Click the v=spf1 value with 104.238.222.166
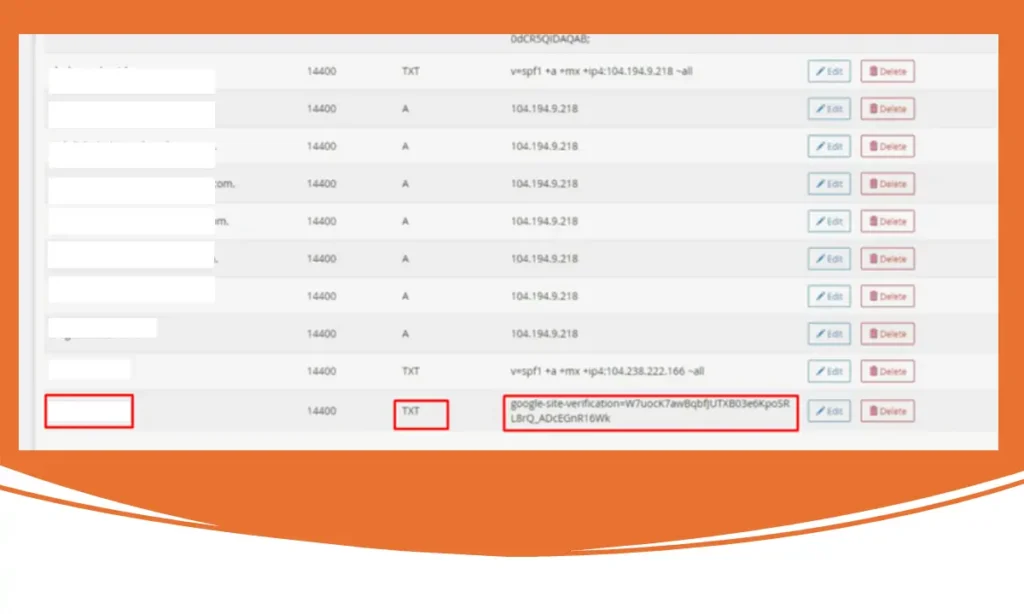The height and width of the screenshot is (614, 1024). pos(607,371)
